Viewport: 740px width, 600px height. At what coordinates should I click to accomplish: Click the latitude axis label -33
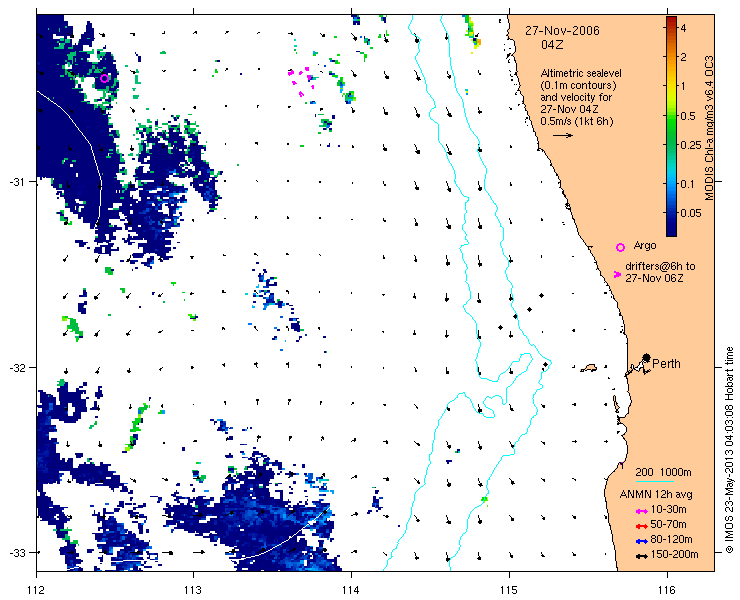[x=17, y=552]
